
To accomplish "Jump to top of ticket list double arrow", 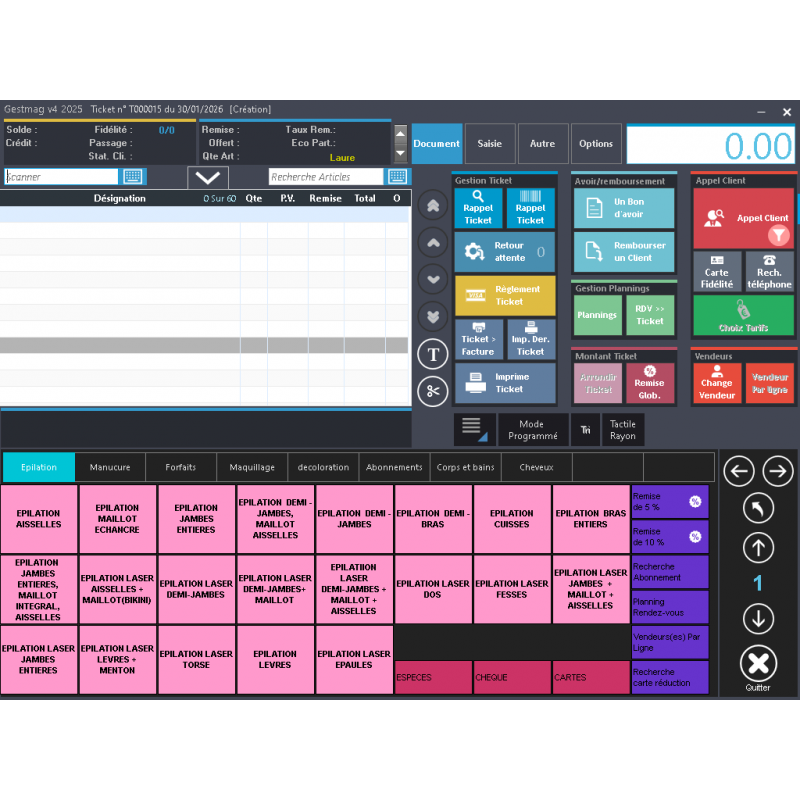I will [x=432, y=205].
